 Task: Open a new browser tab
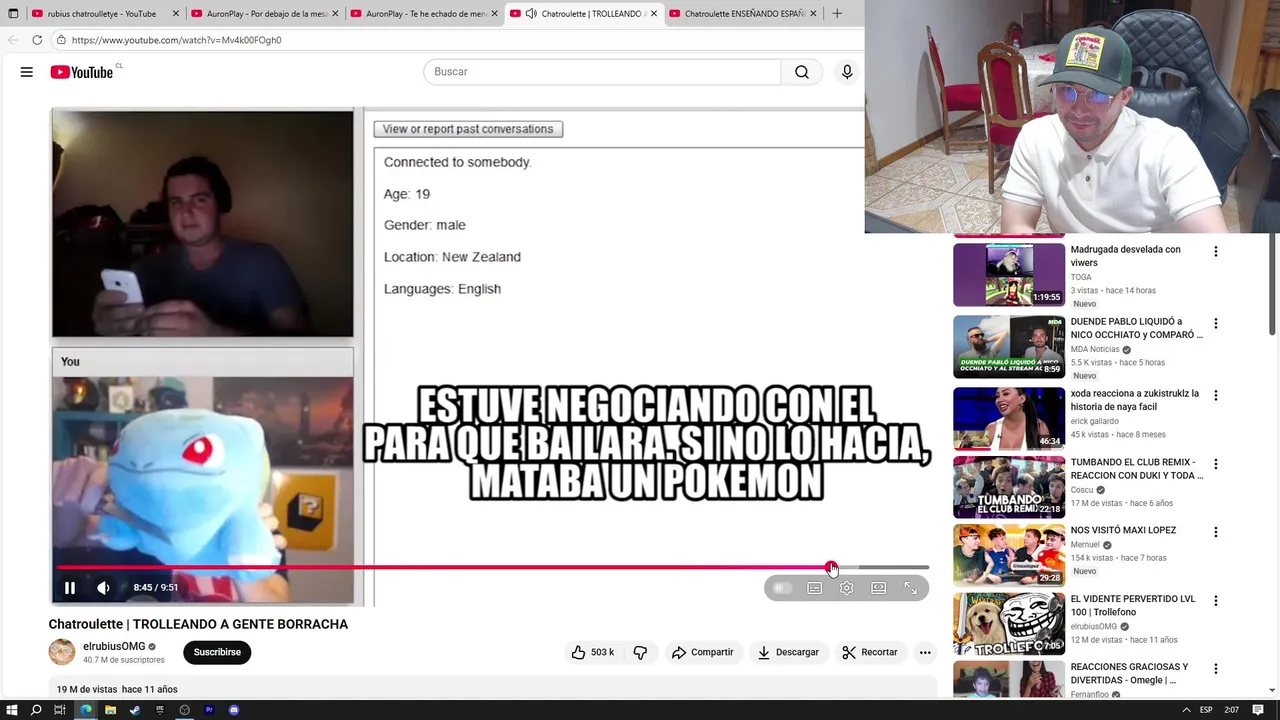coord(837,14)
